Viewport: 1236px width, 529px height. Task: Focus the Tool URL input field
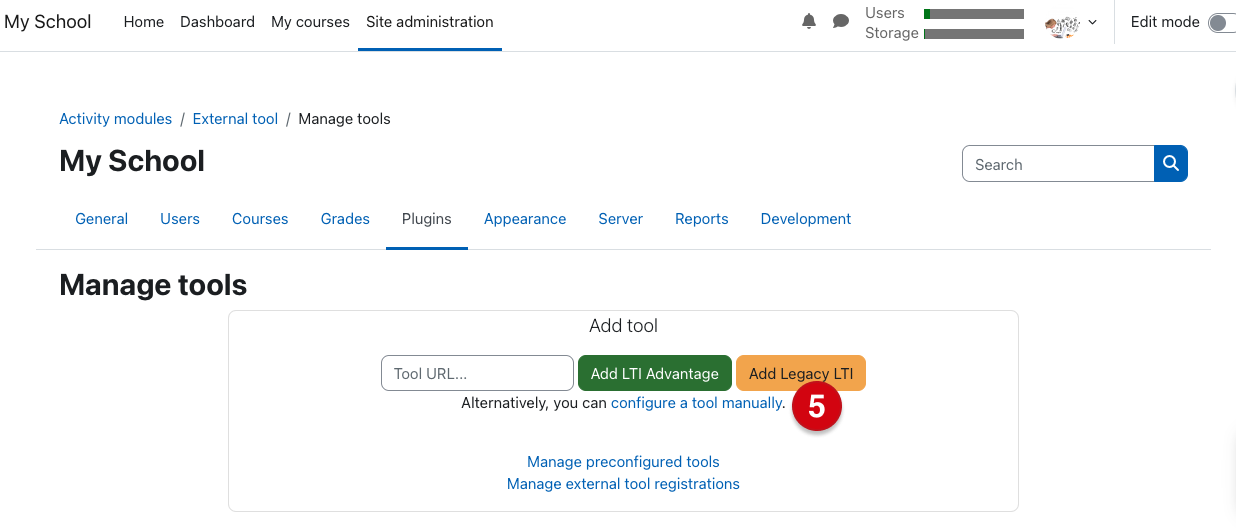tap(477, 373)
